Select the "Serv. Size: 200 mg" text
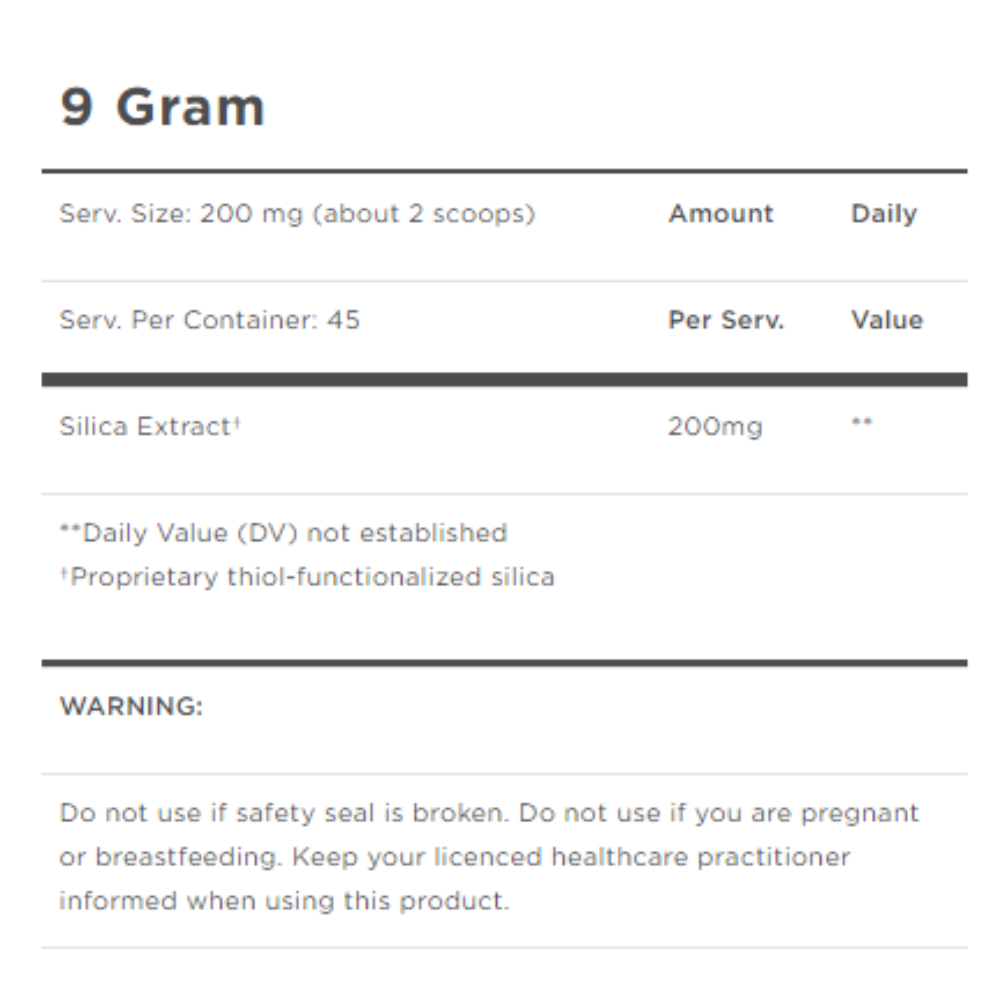 click(x=180, y=214)
